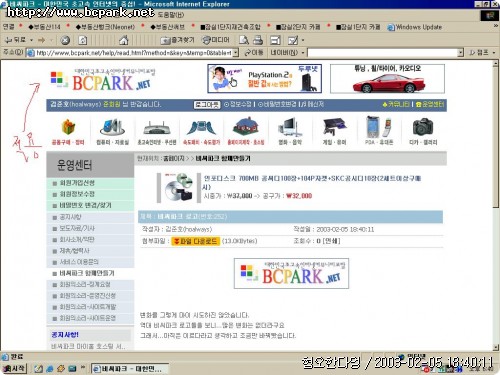Click the 이동 Go button
This screenshot has width=500, height=375.
(254, 53)
